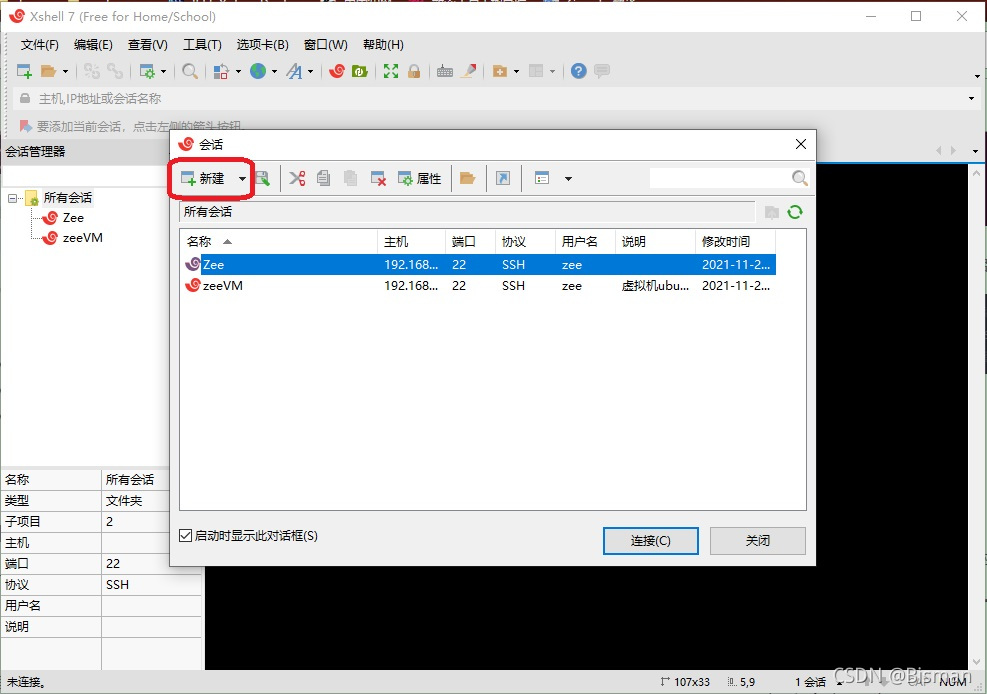The width and height of the screenshot is (987, 694).
Task: Click the green Xftp toolbar icon
Action: click(359, 71)
